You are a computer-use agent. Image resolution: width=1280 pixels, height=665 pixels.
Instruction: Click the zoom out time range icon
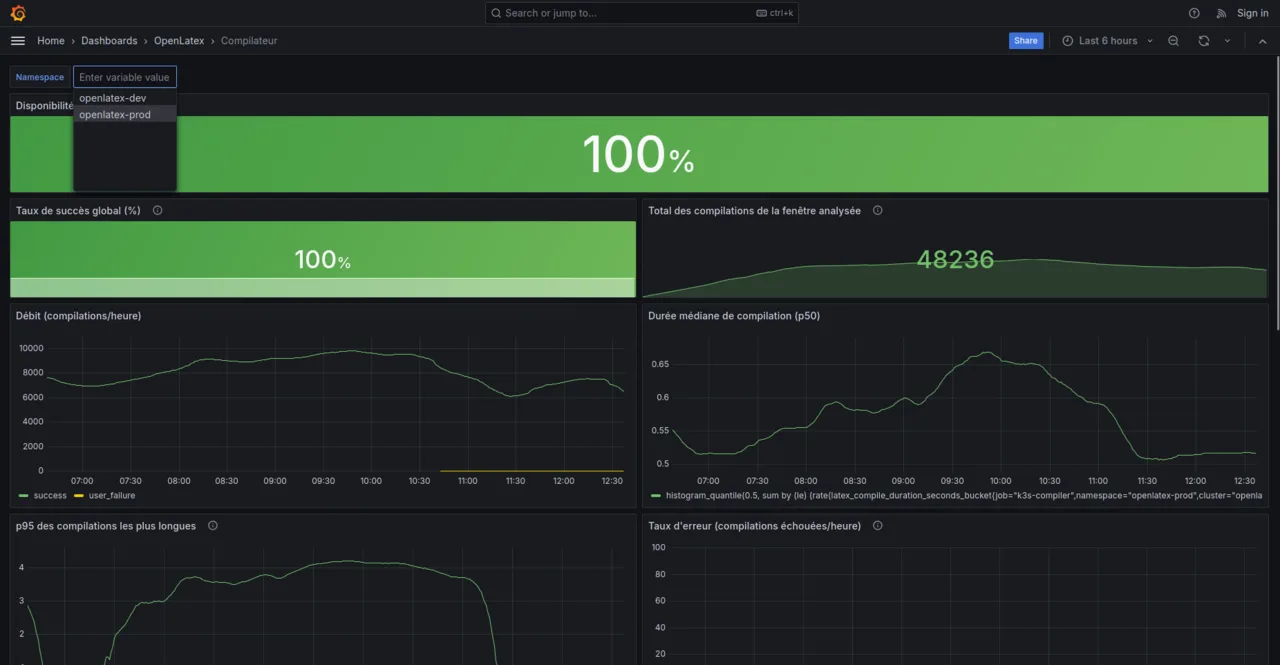(x=1174, y=41)
